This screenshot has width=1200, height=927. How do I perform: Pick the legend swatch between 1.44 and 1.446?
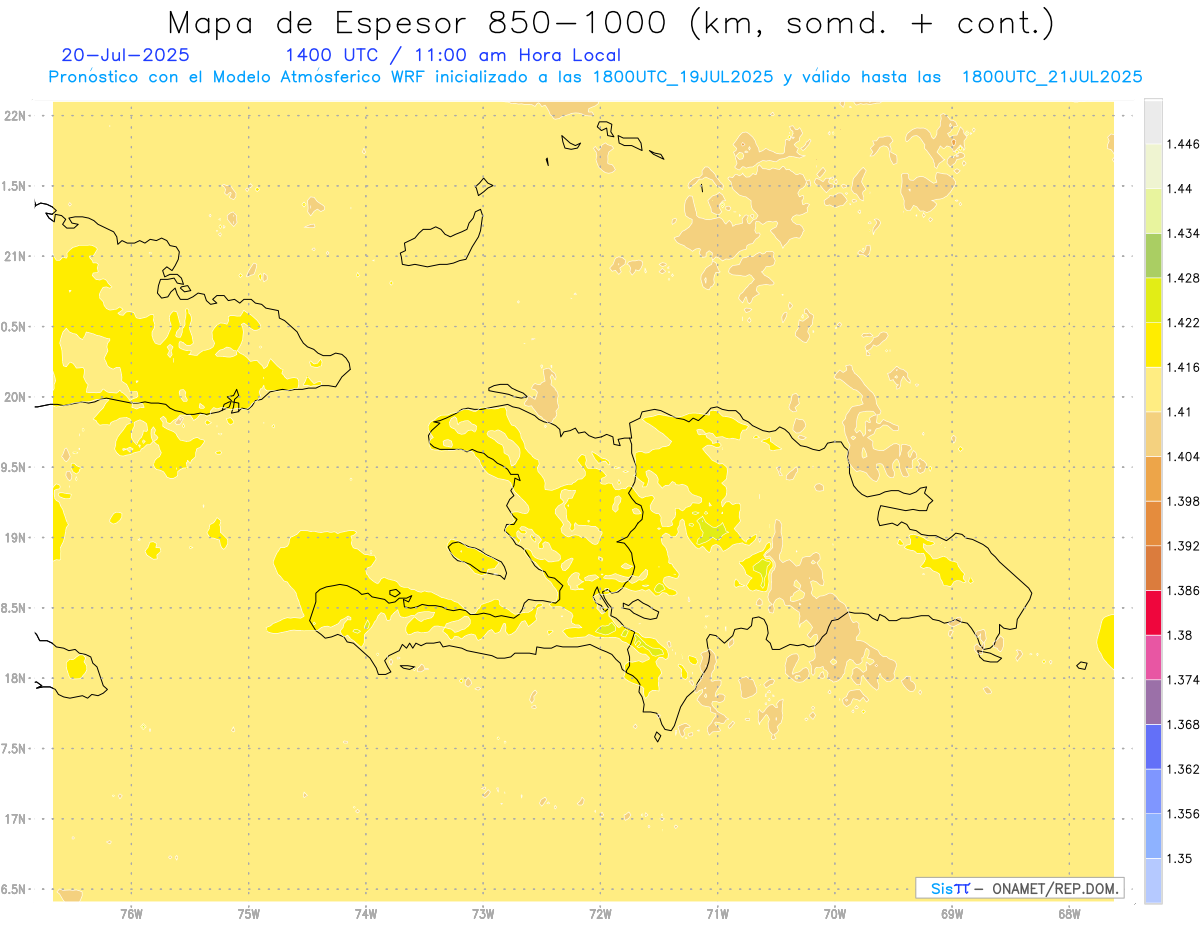coord(1153,166)
